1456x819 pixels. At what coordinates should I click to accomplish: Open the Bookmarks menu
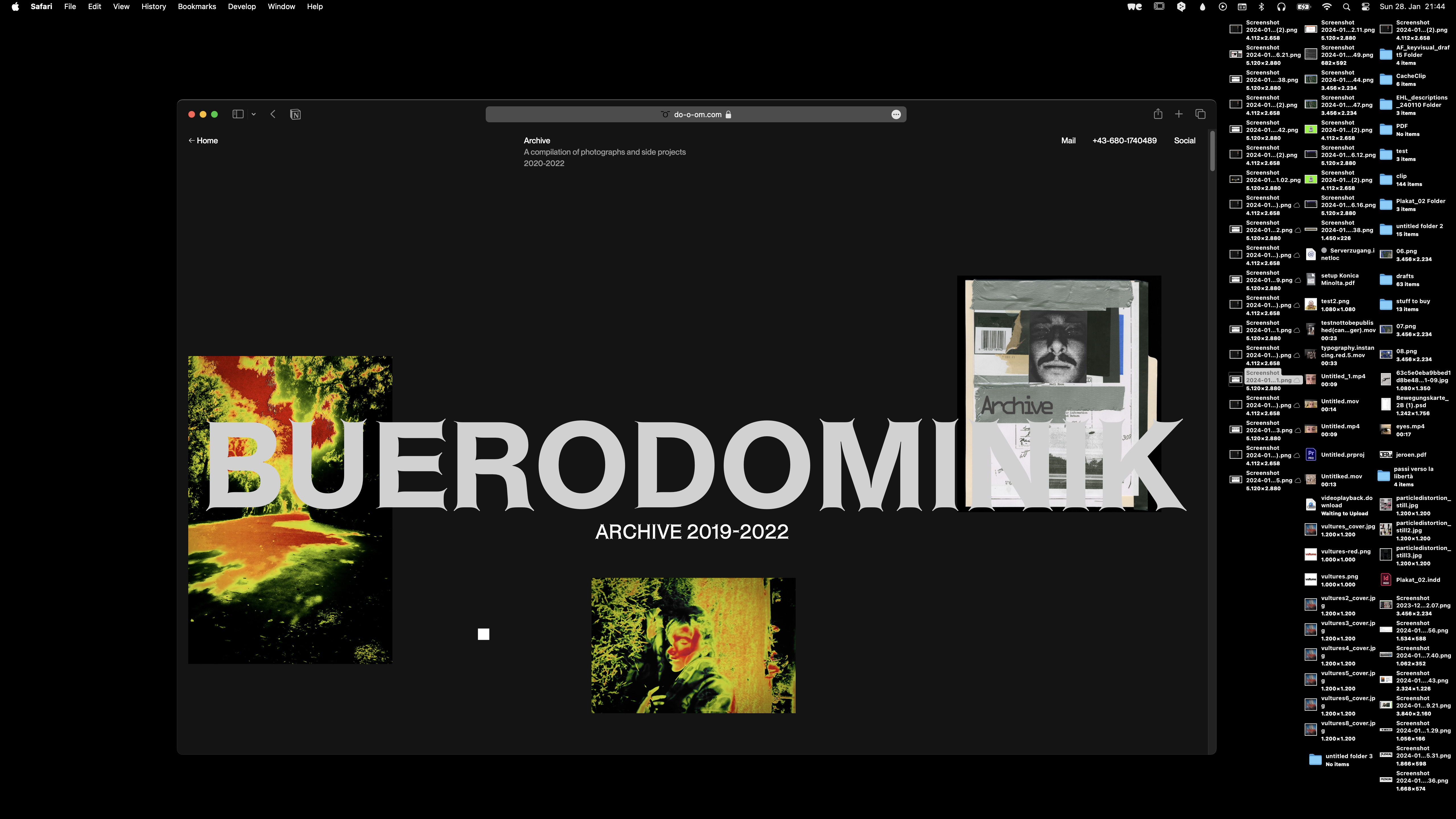point(197,7)
